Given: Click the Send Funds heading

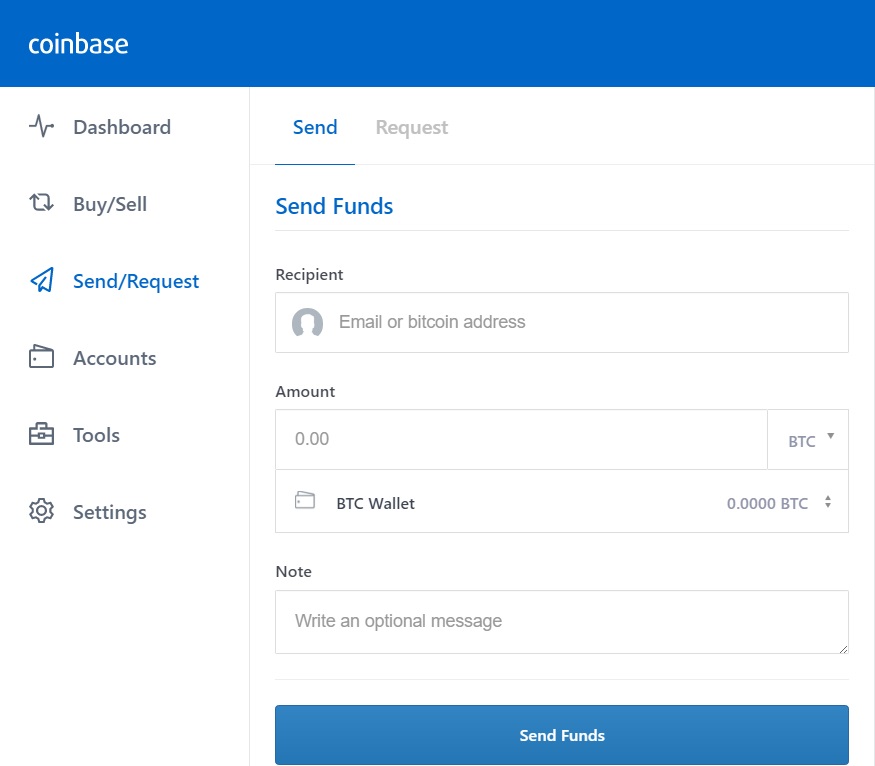Looking at the screenshot, I should pyautogui.click(x=334, y=206).
